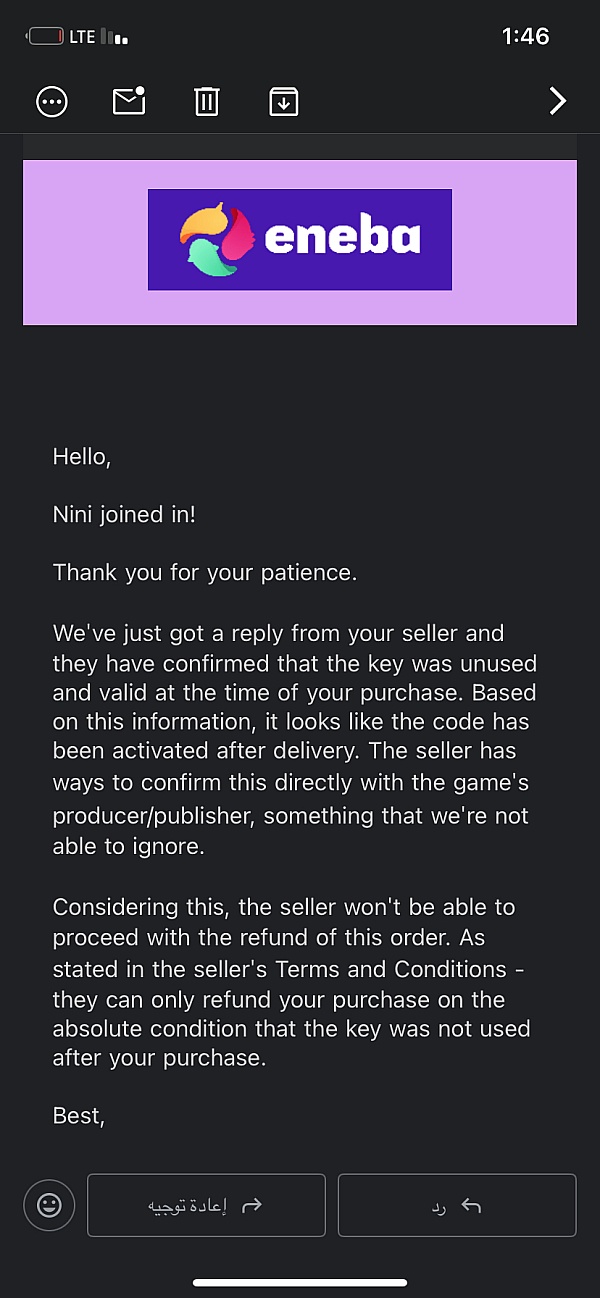Tap the Terms and Conditions refund paragraph
600x1298 pixels.
coord(291,983)
